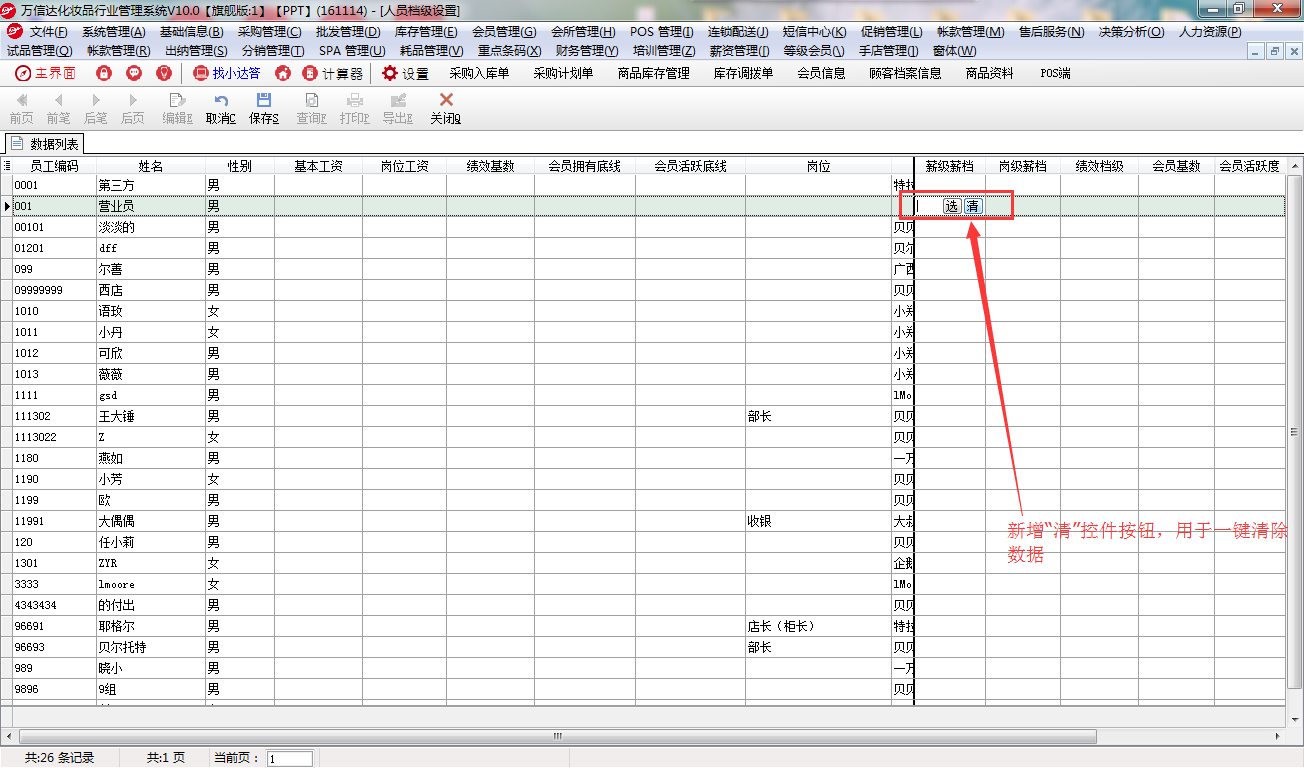The width and height of the screenshot is (1304, 768).
Task: Click 保存 save disk icon
Action: pyautogui.click(x=264, y=109)
